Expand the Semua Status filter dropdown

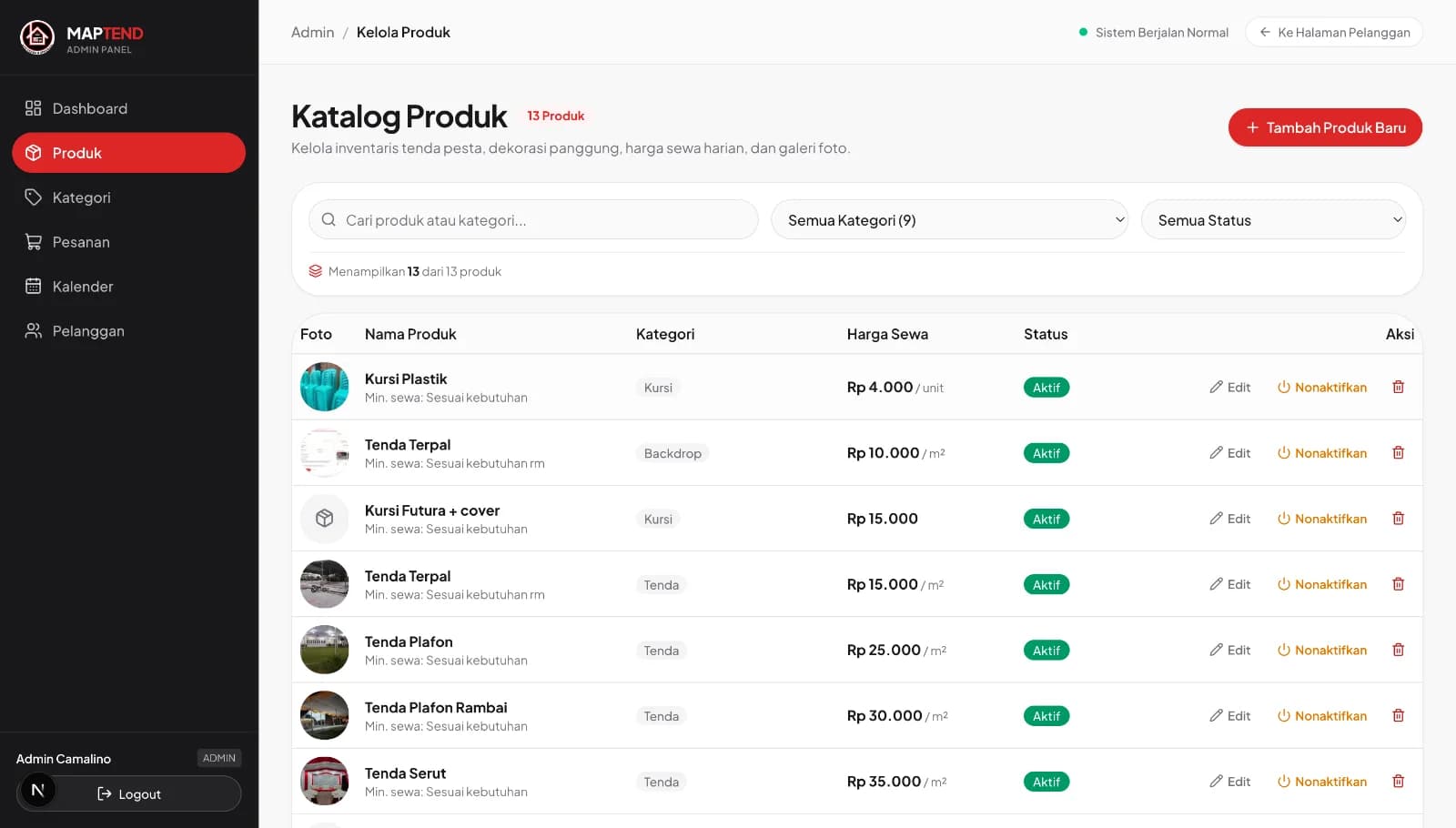click(1273, 219)
